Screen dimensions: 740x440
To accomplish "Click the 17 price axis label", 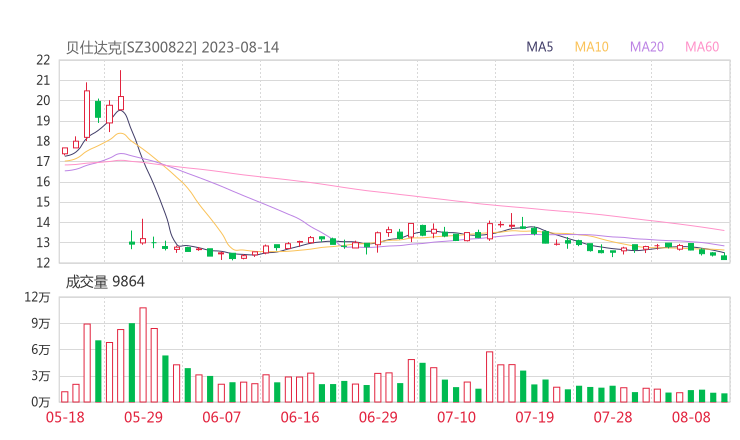I will click(43, 161).
